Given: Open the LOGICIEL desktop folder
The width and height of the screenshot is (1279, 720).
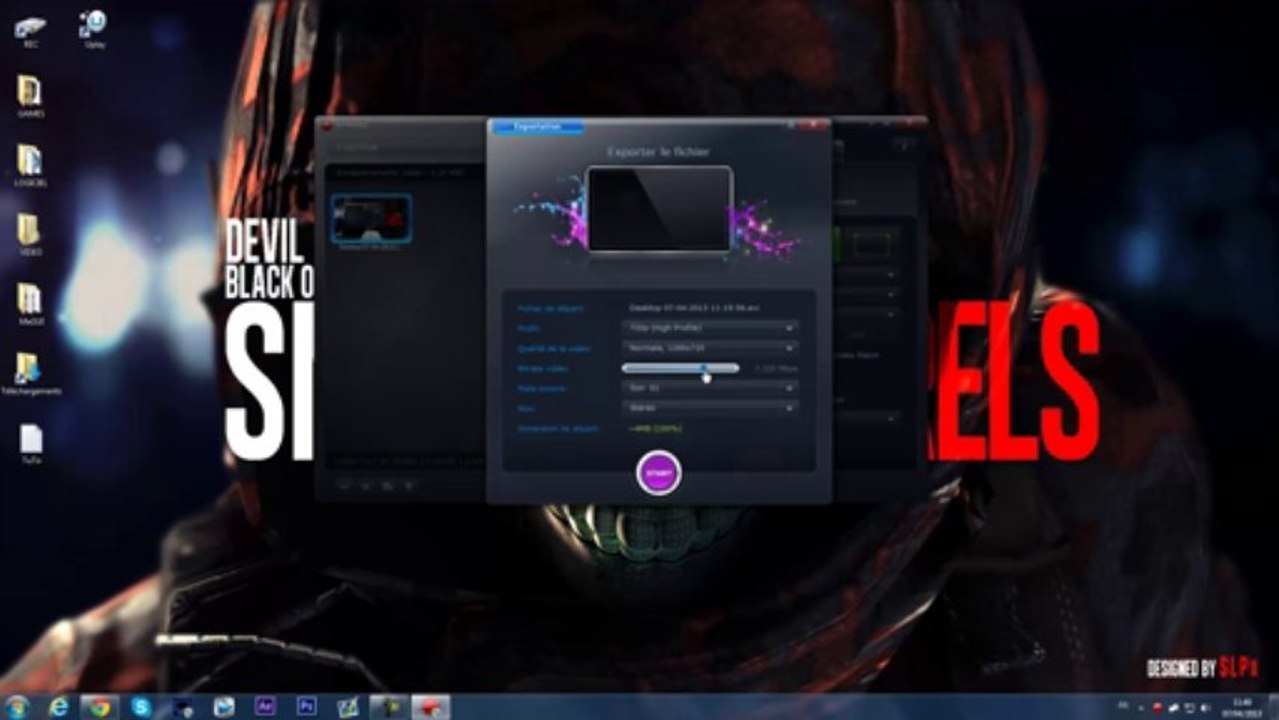Looking at the screenshot, I should point(30,166).
